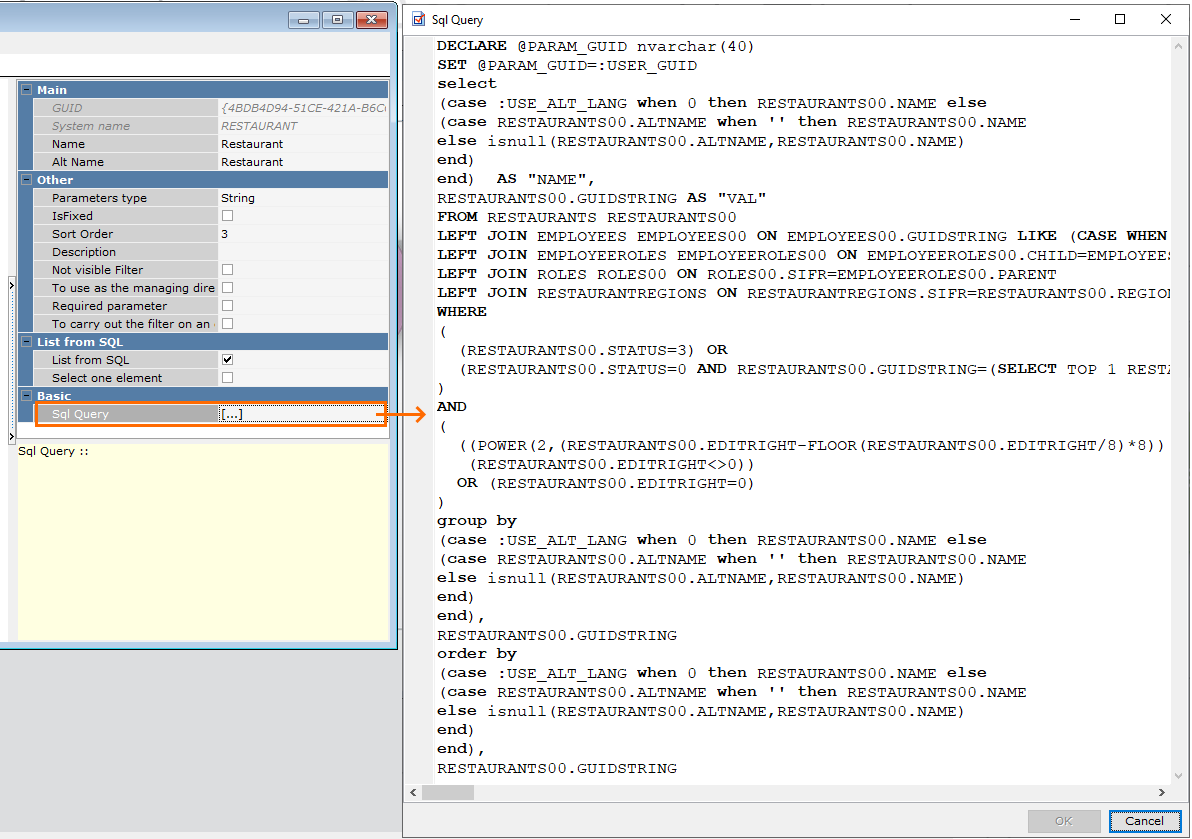Toggle To carry out the filter checkbox
1192x839 pixels.
(x=227, y=324)
